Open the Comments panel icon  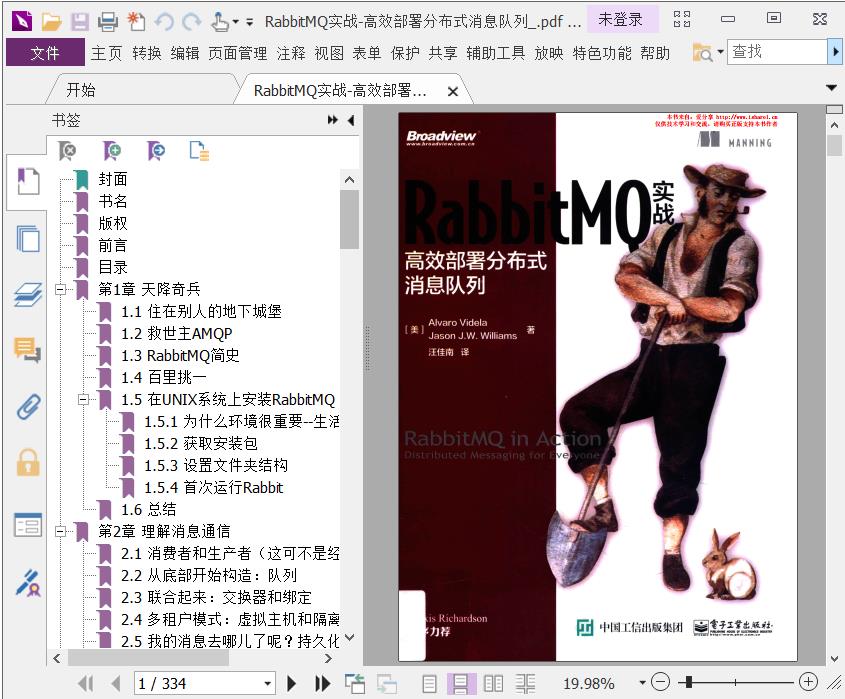28,350
